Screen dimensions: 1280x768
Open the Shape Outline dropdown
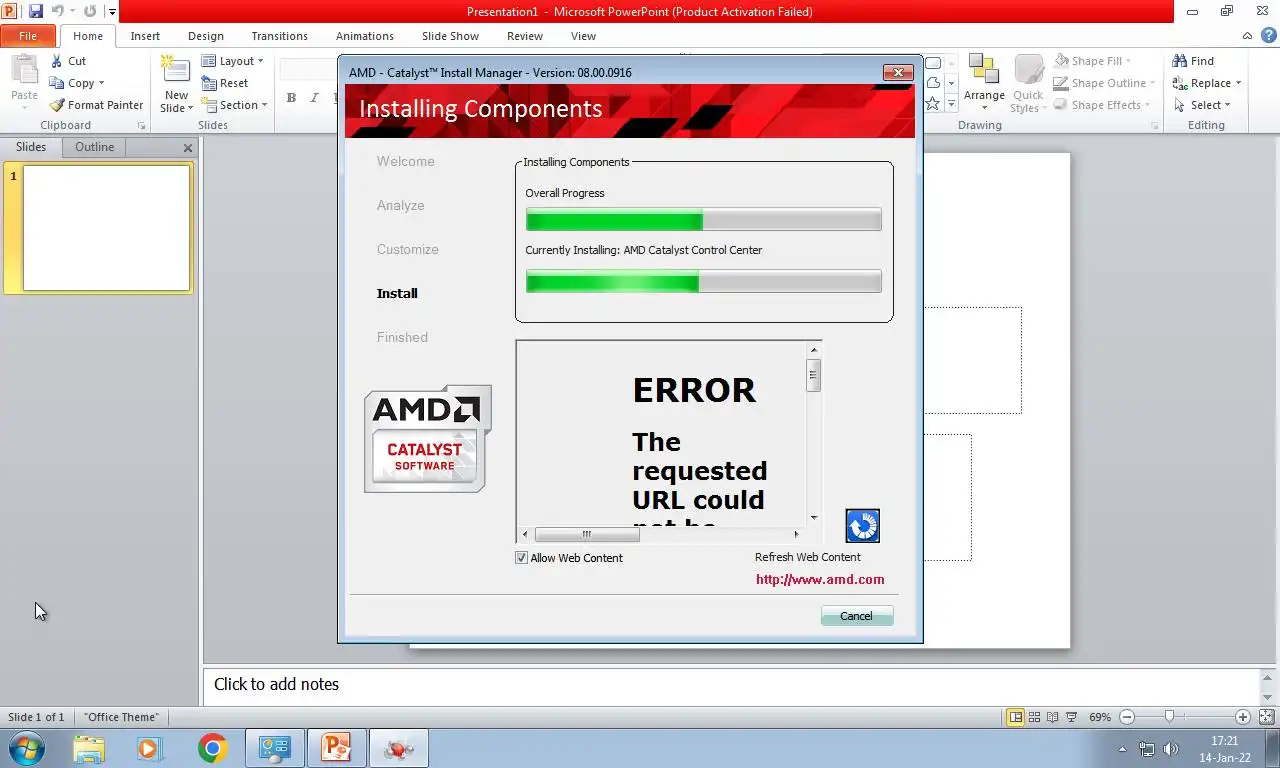point(1104,83)
